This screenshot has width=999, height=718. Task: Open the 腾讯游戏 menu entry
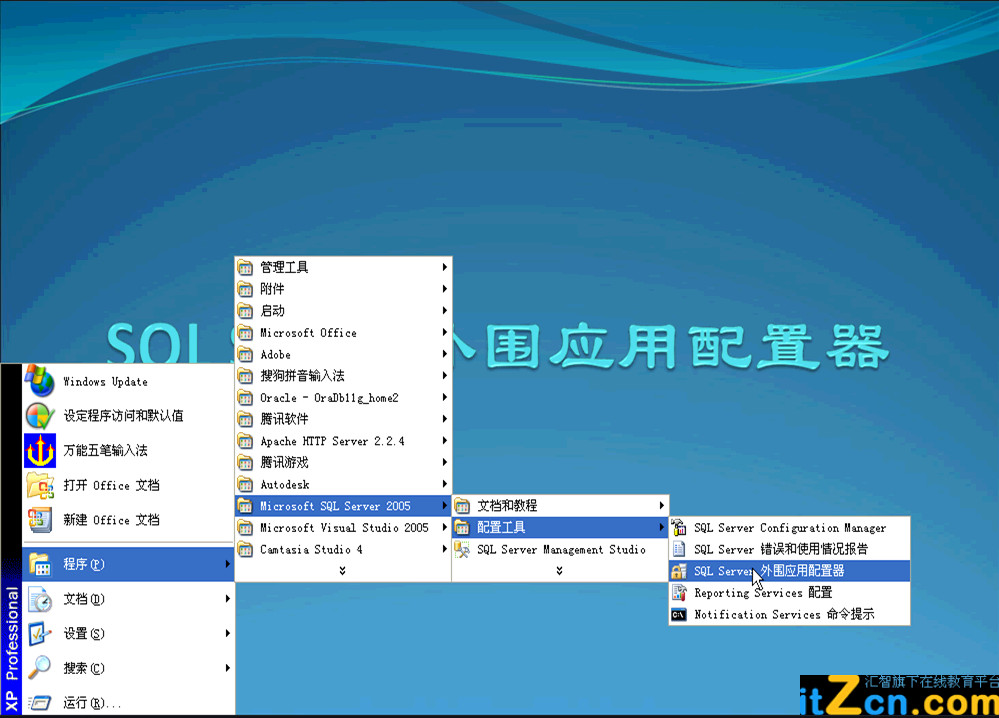[343, 463]
